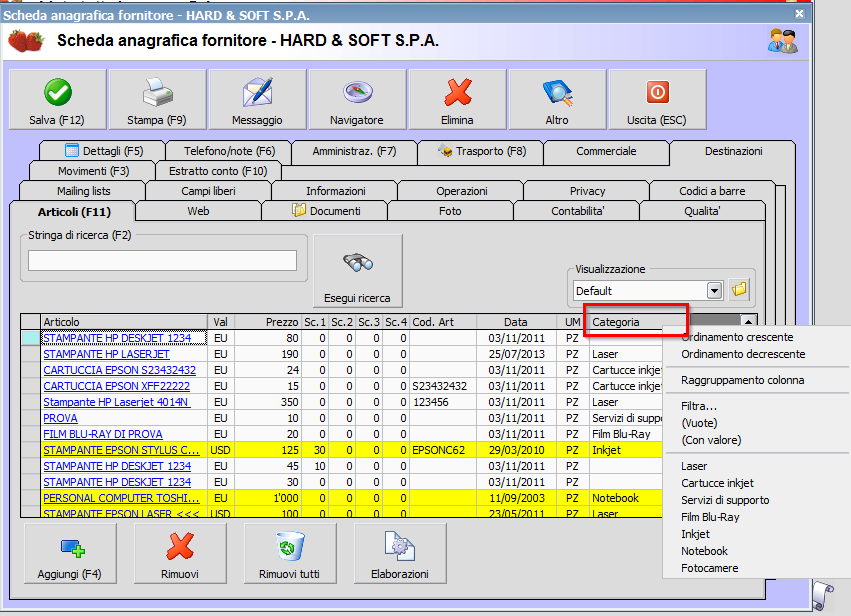Select the Movimenti (F3) tab
Image resolution: width=851 pixels, height=616 pixels.
pyautogui.click(x=93, y=171)
